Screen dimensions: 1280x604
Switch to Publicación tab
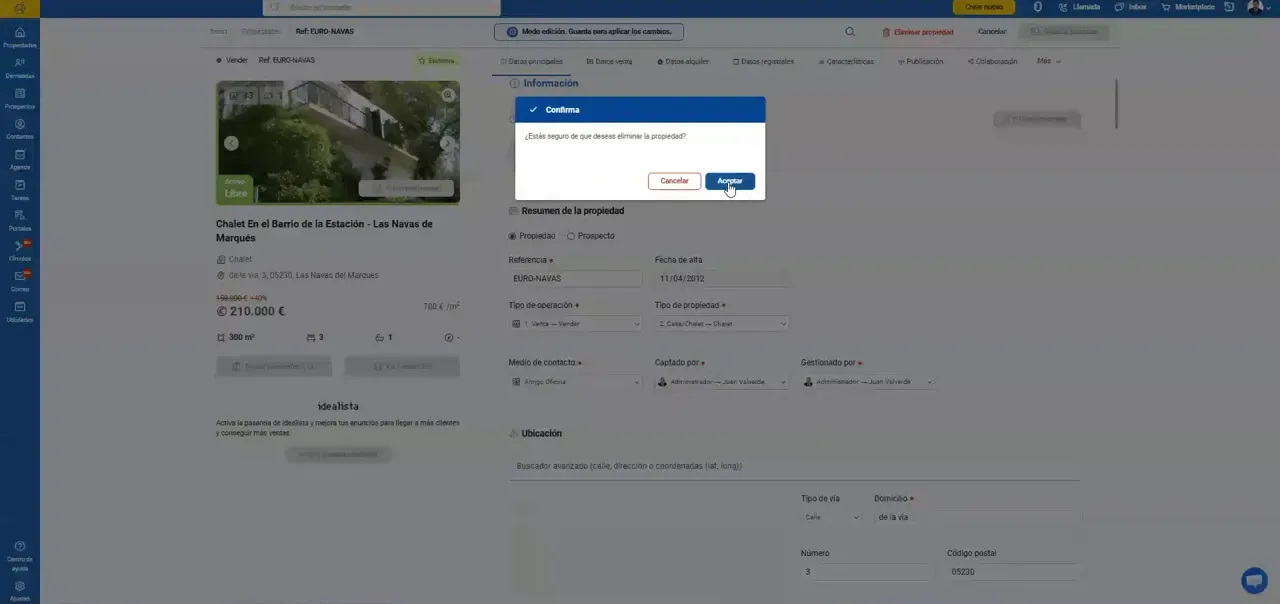pos(920,61)
